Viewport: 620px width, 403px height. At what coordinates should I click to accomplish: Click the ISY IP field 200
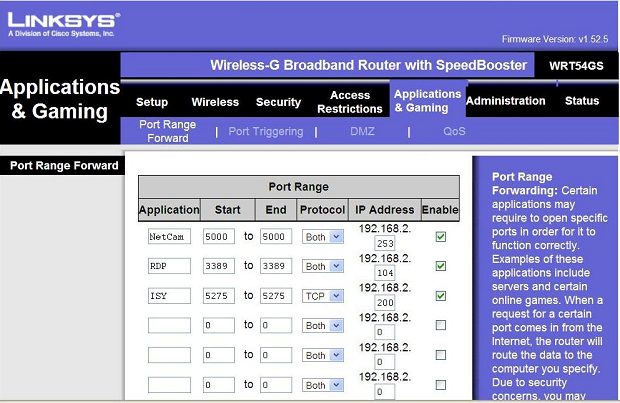tap(385, 303)
